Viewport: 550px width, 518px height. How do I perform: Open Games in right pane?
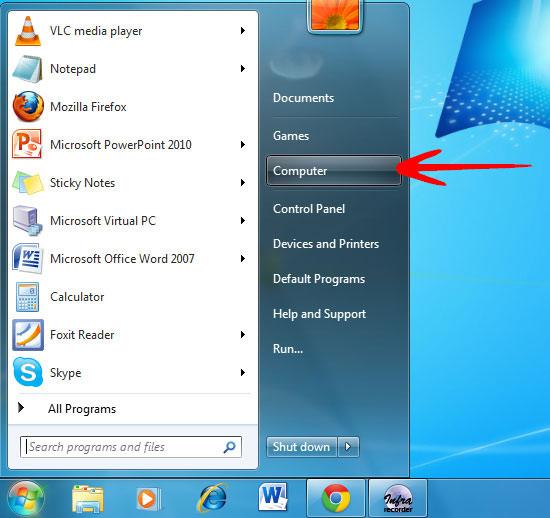pyautogui.click(x=291, y=136)
